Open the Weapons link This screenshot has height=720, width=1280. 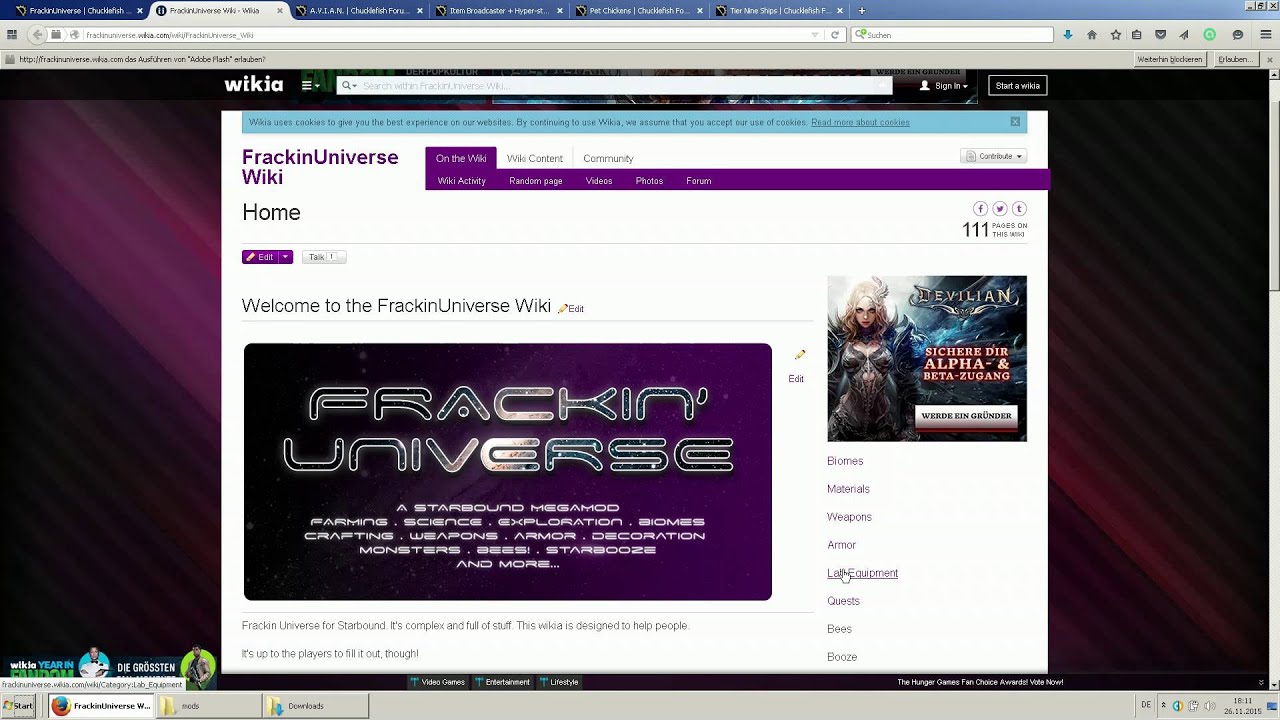(849, 517)
